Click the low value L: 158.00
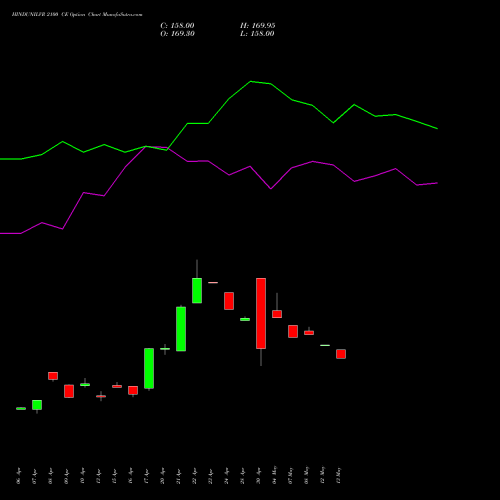This screenshot has height=500, width=500. click(257, 34)
